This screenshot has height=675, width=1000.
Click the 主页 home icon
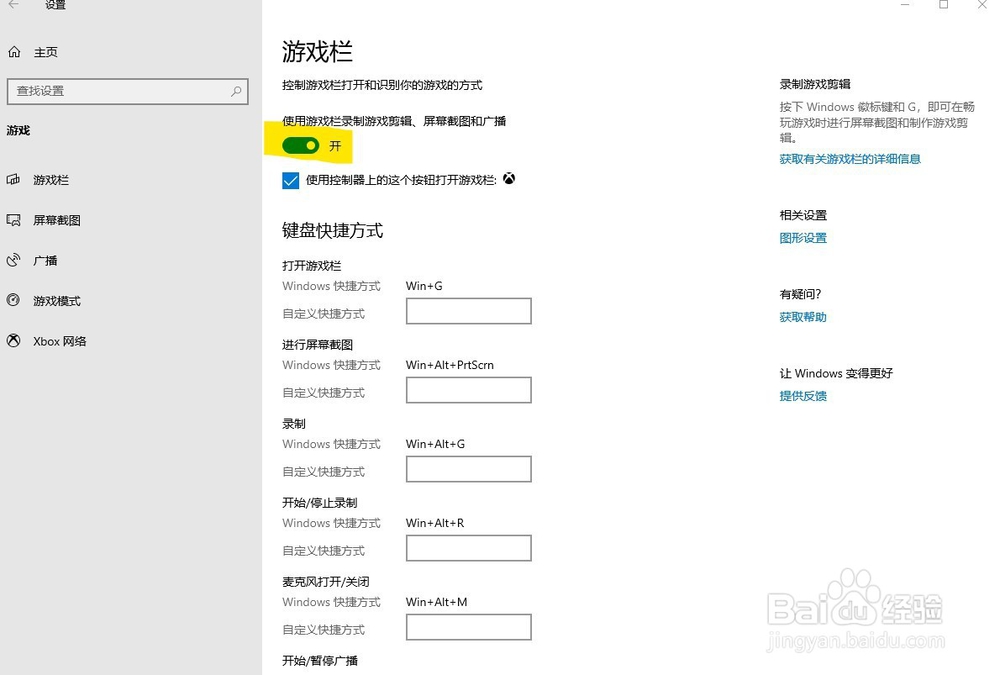(x=15, y=50)
